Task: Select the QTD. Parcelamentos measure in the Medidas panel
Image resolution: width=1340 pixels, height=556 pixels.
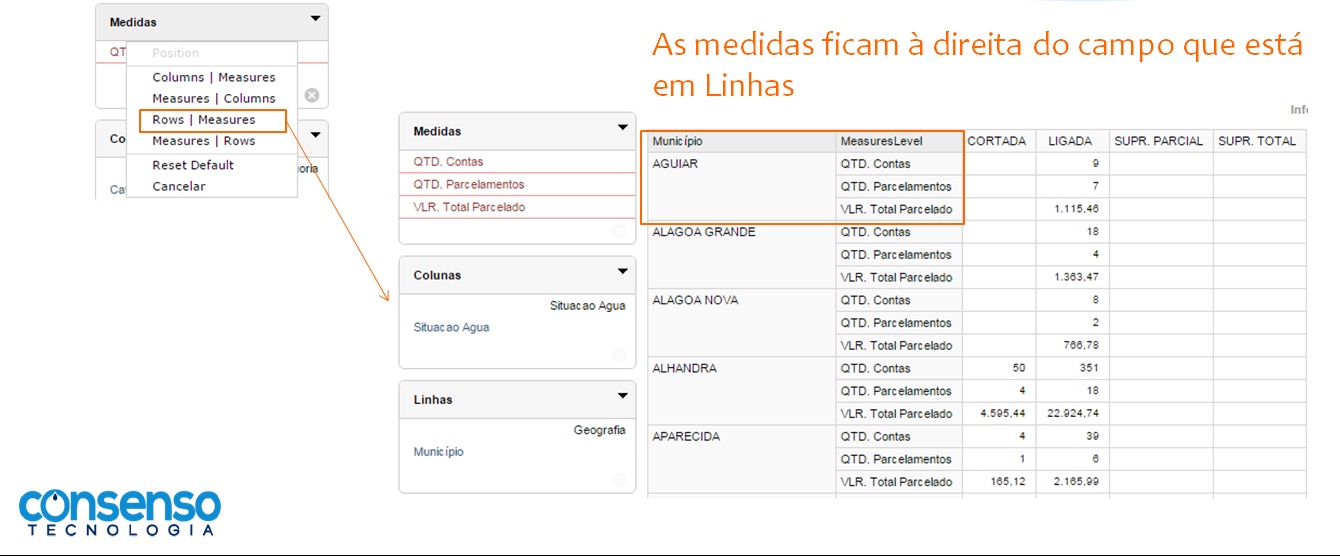Action: (468, 184)
